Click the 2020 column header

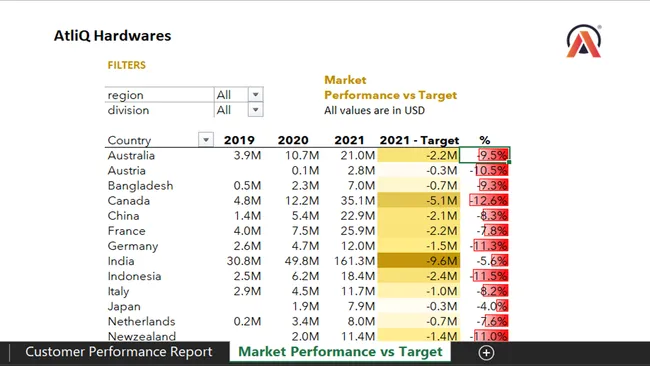pyautogui.click(x=293, y=140)
